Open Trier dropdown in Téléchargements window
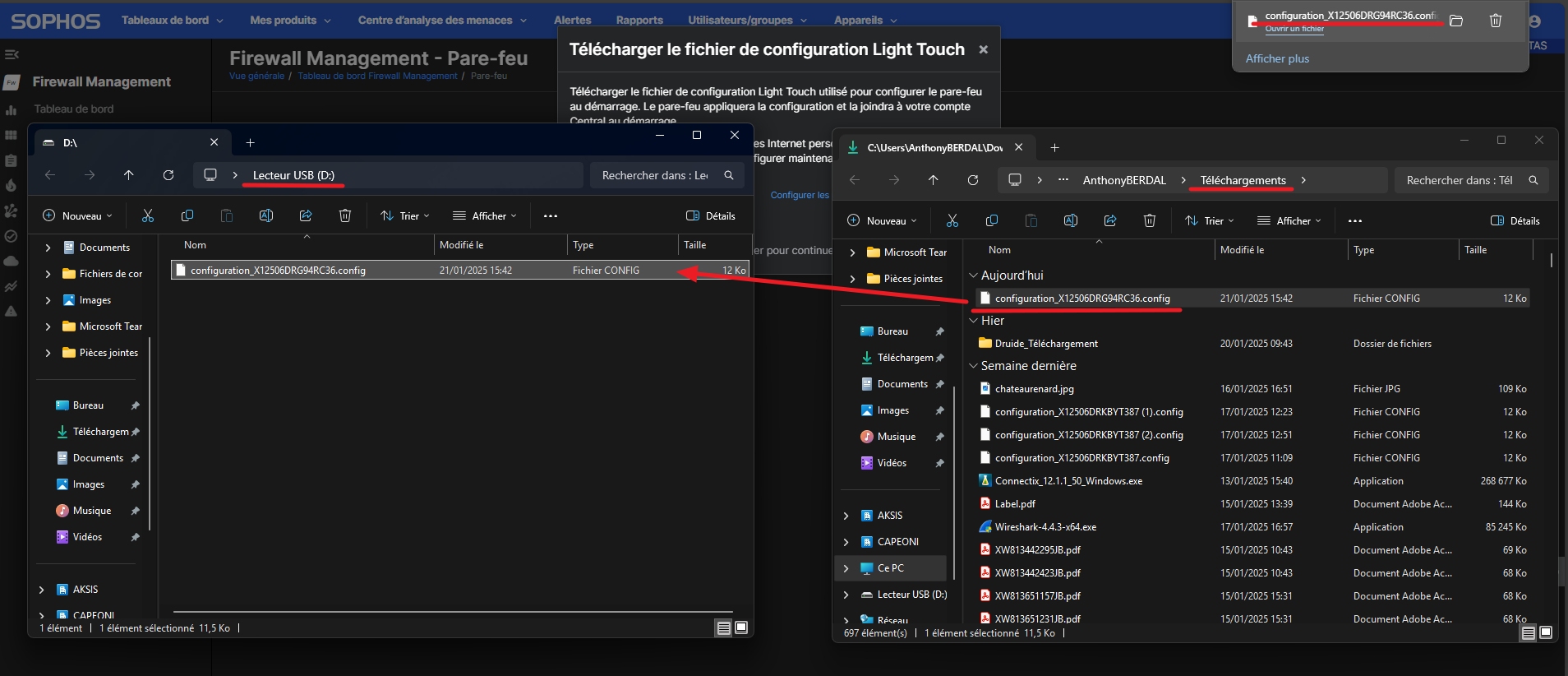 tap(1210, 220)
